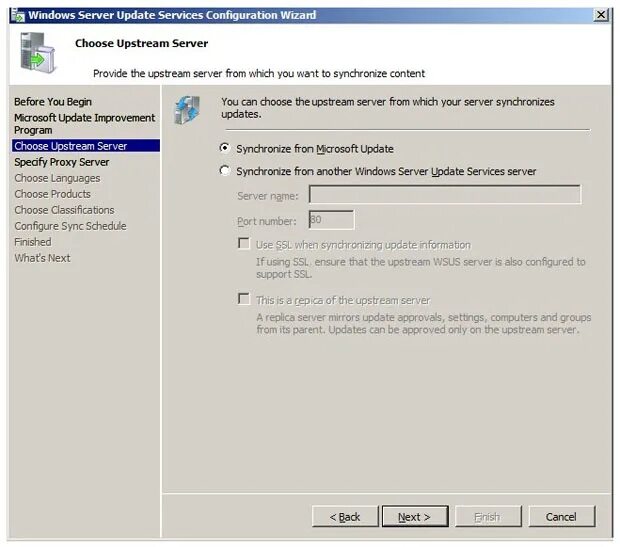Go to the Finished step

click(x=33, y=242)
